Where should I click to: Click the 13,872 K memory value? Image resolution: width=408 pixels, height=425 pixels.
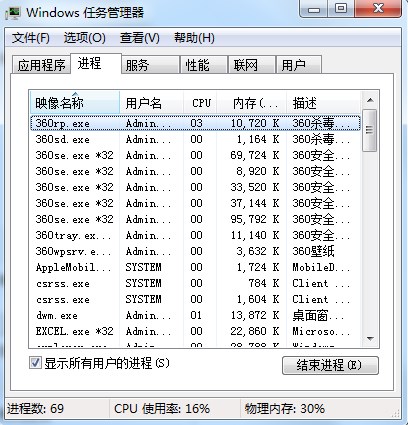tap(255, 315)
